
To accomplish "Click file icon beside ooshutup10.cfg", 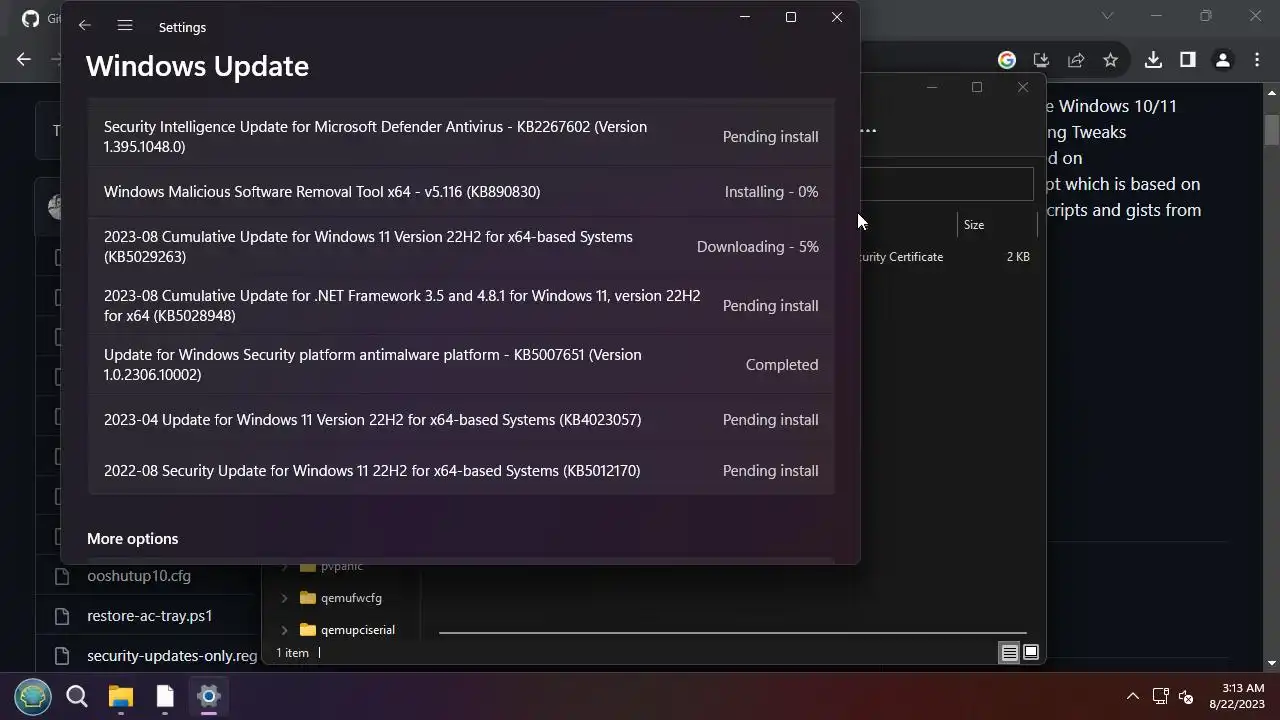I will 62,576.
